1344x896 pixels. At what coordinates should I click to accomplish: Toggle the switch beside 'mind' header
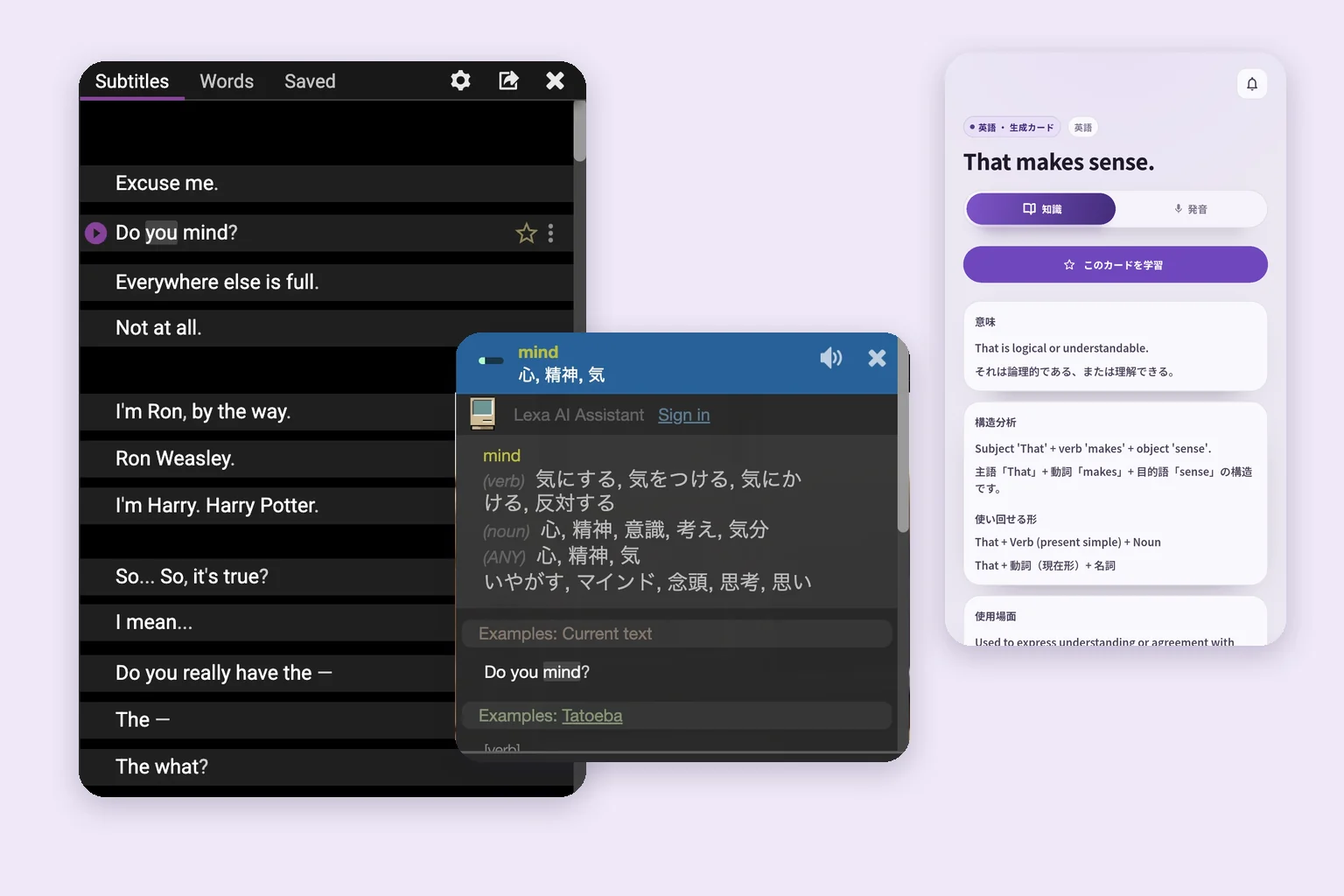point(491,360)
